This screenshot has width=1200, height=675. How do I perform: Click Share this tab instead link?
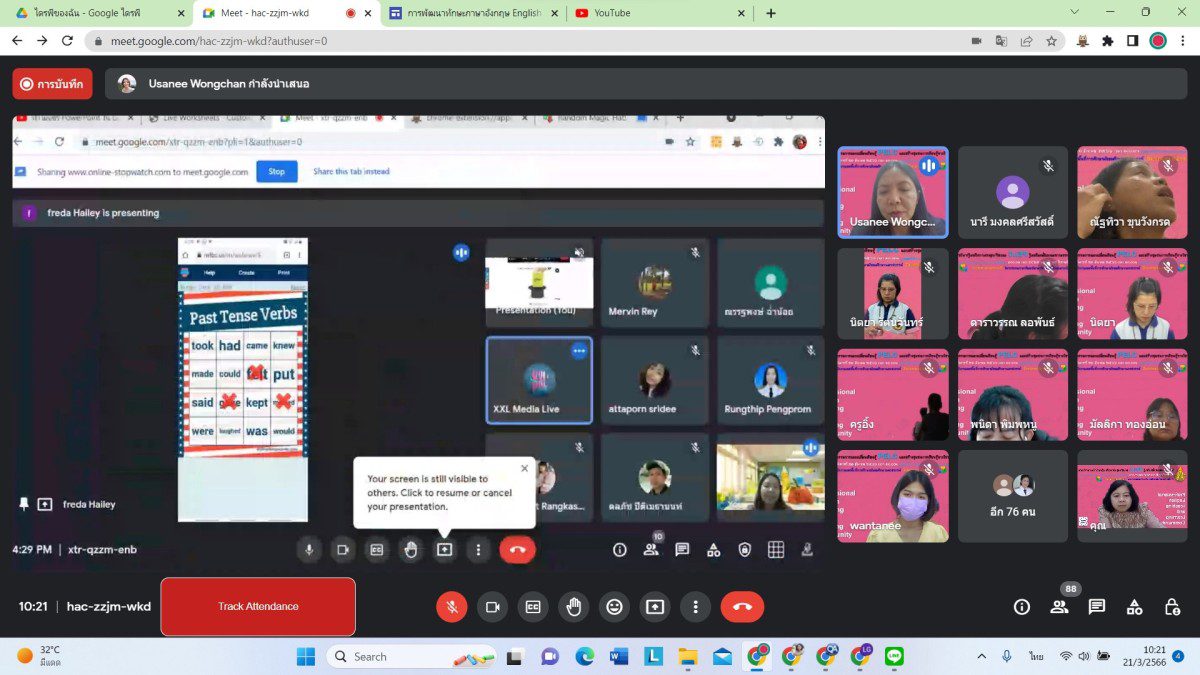pyautogui.click(x=351, y=171)
